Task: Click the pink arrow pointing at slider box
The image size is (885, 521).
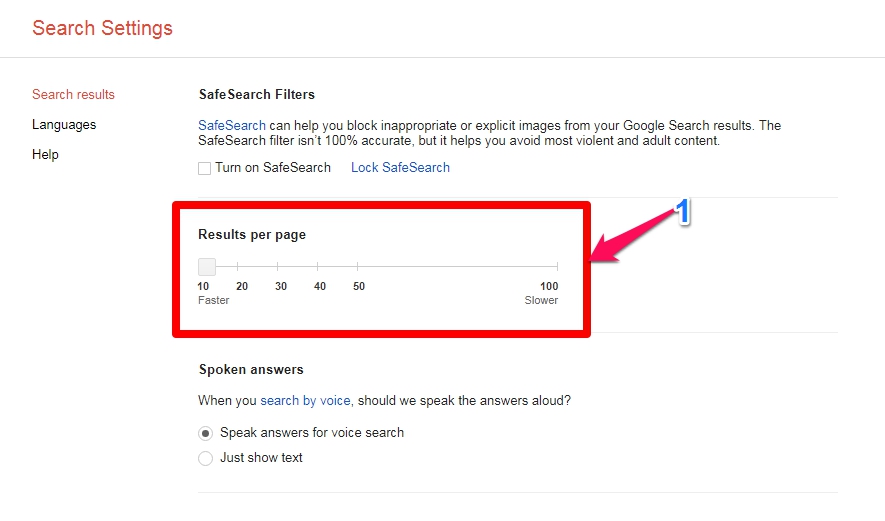Action: [x=632, y=237]
